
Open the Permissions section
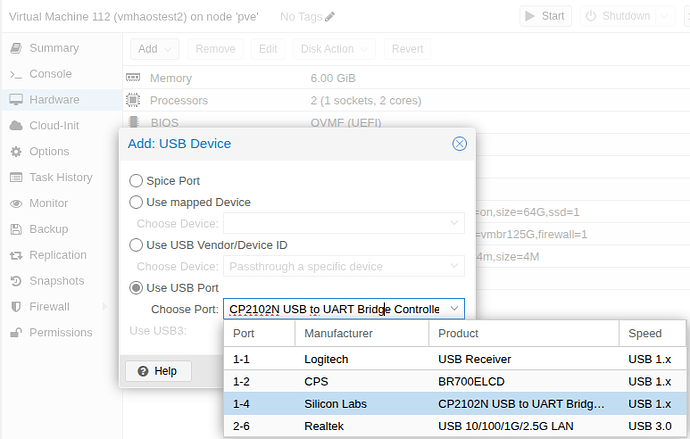tap(60, 332)
